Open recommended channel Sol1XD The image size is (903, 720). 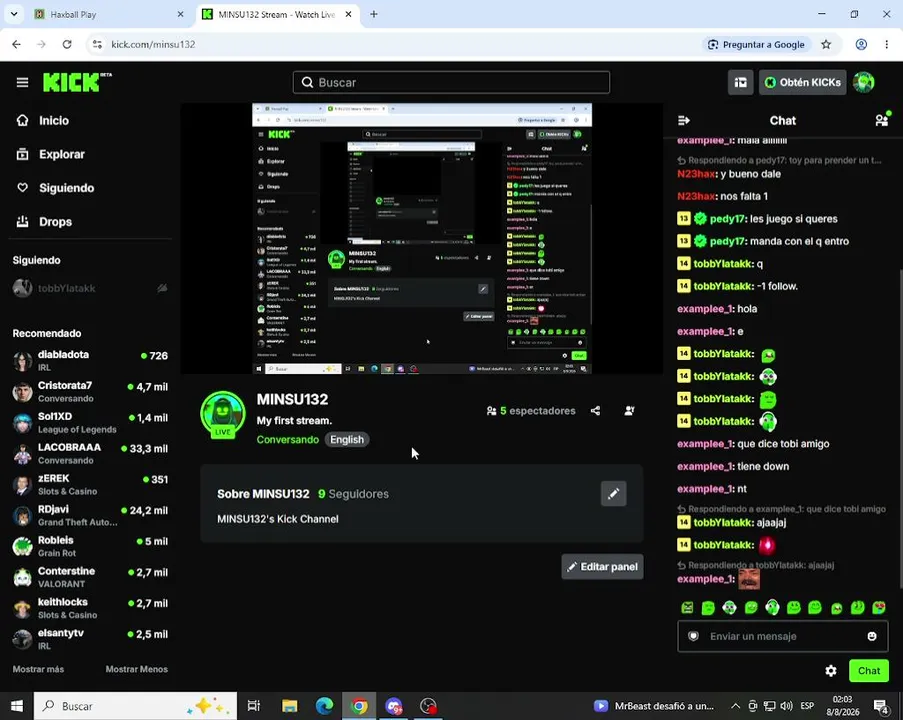click(x=90, y=423)
